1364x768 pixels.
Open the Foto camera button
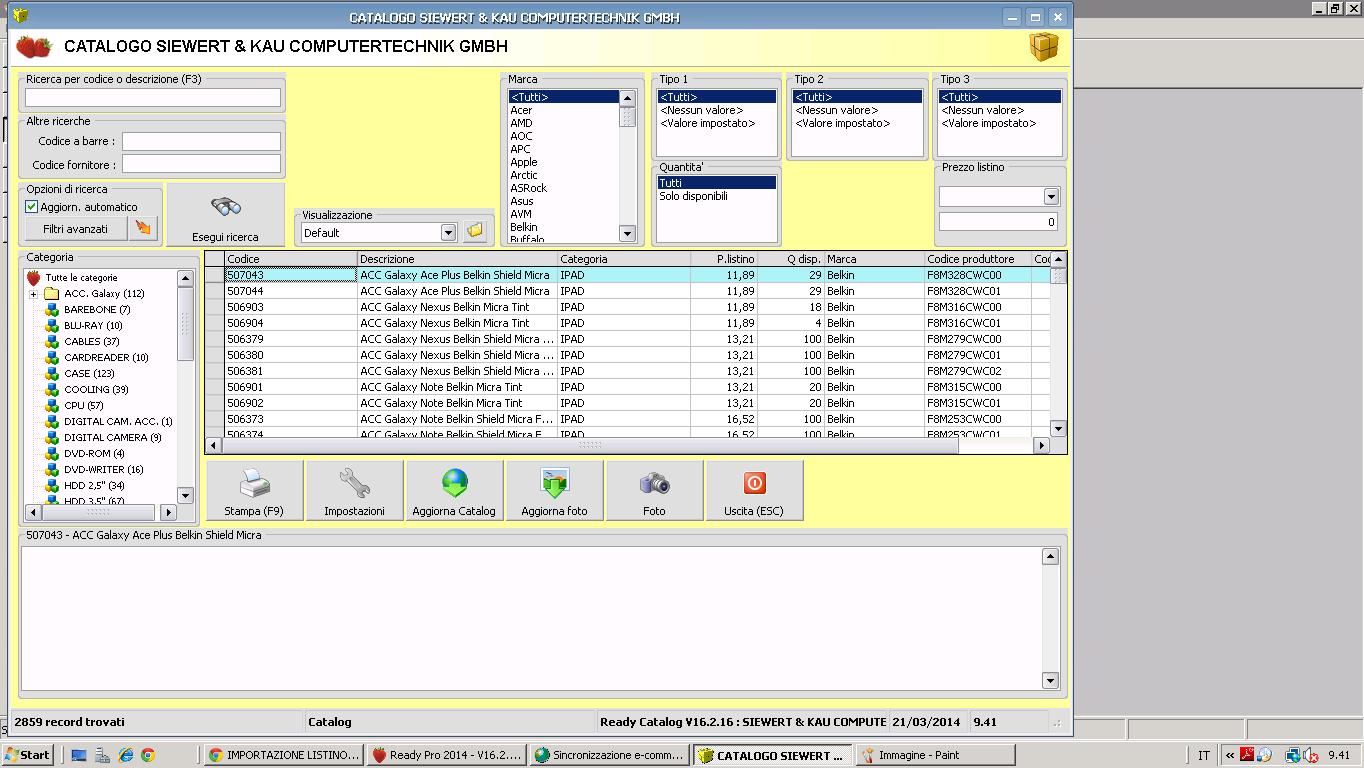click(654, 490)
